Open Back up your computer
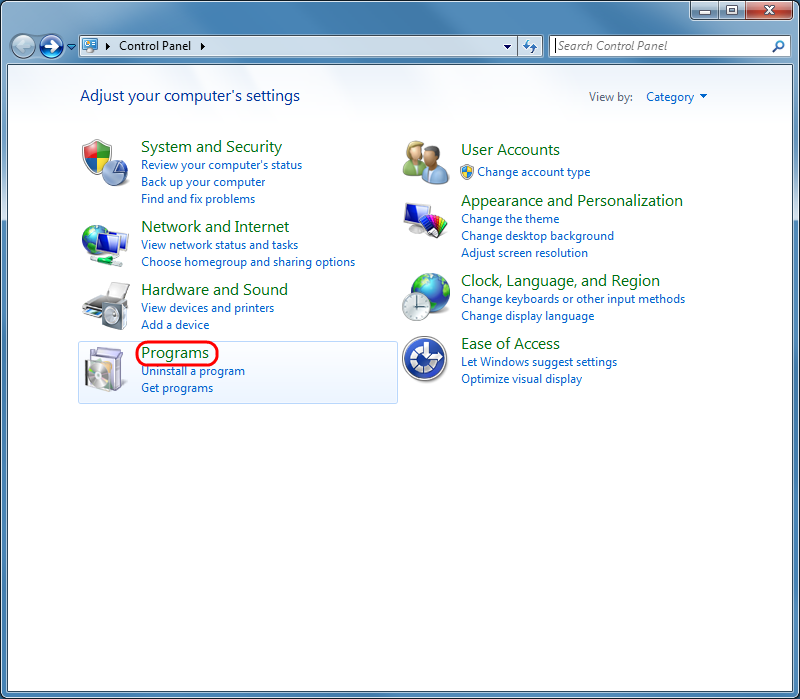This screenshot has height=699, width=800. 203,182
